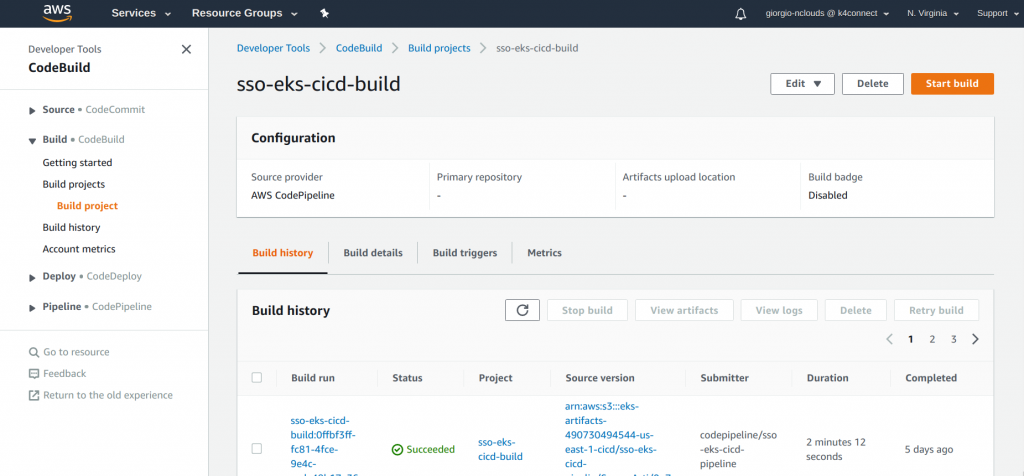Go to the next page arrow
Viewport: 1024px width, 476px height.
click(976, 339)
